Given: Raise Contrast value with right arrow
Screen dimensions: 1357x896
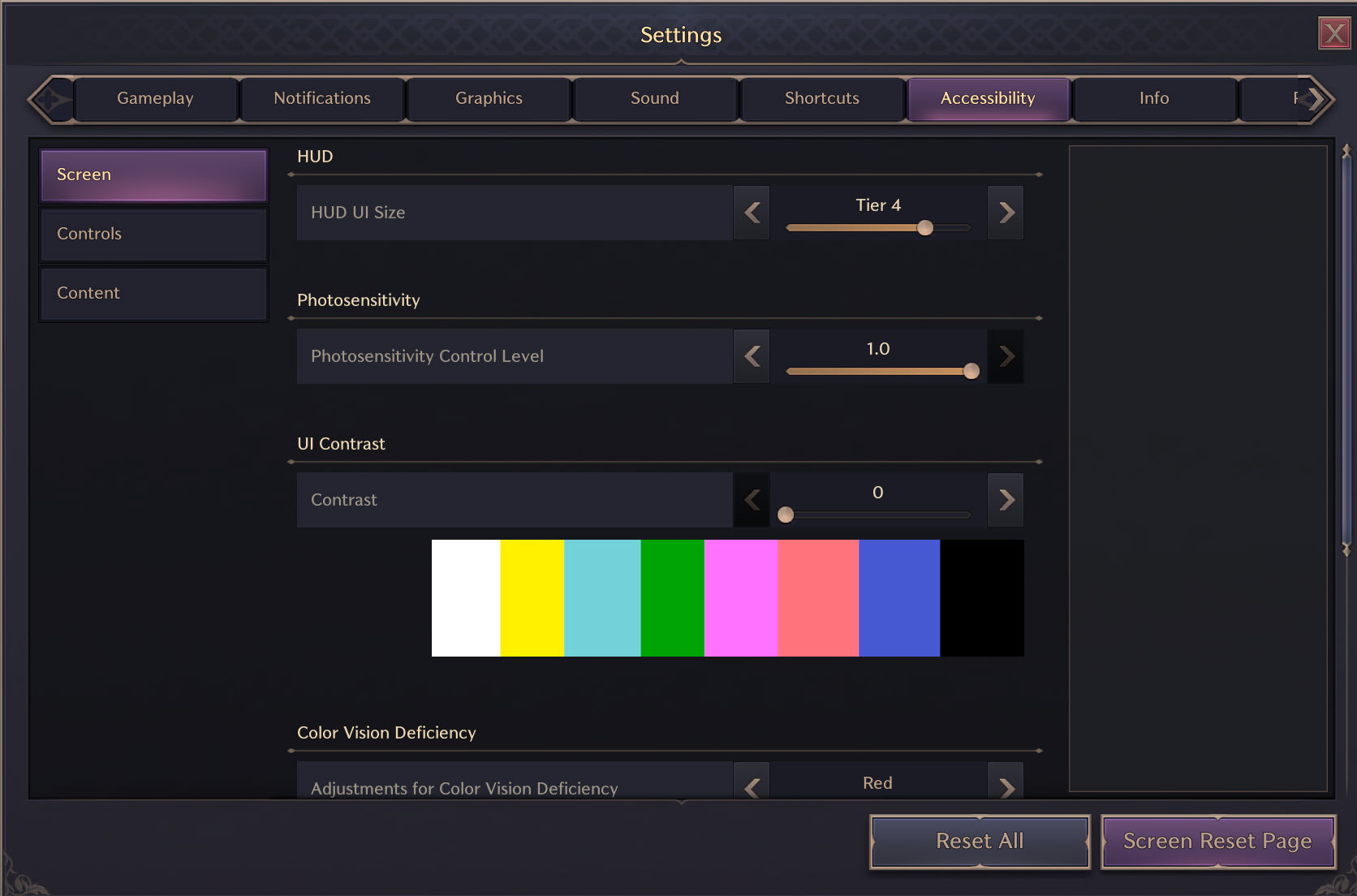Looking at the screenshot, I should [x=1006, y=500].
